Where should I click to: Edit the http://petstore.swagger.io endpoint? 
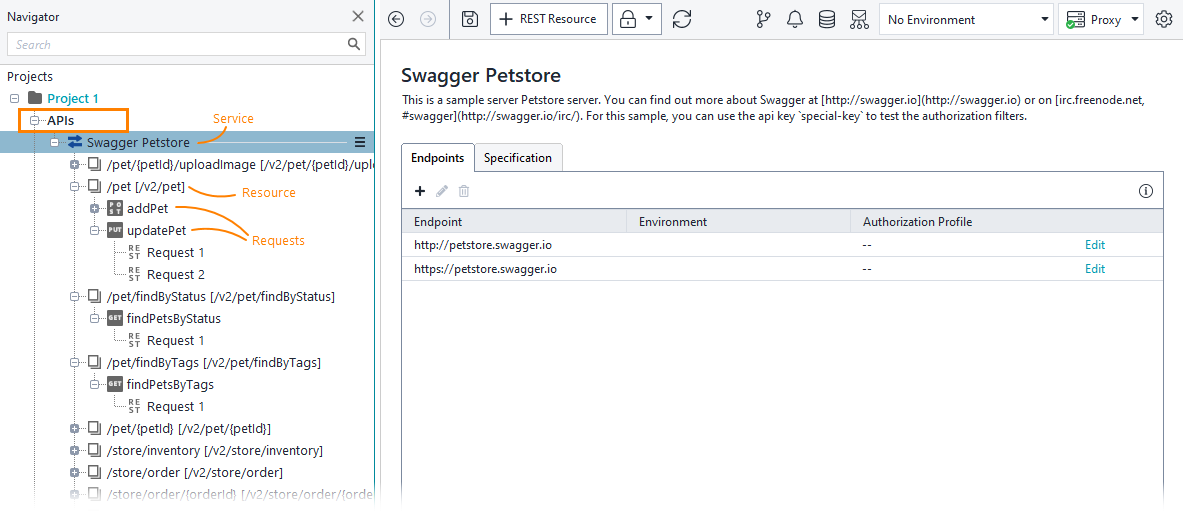[x=1095, y=245]
